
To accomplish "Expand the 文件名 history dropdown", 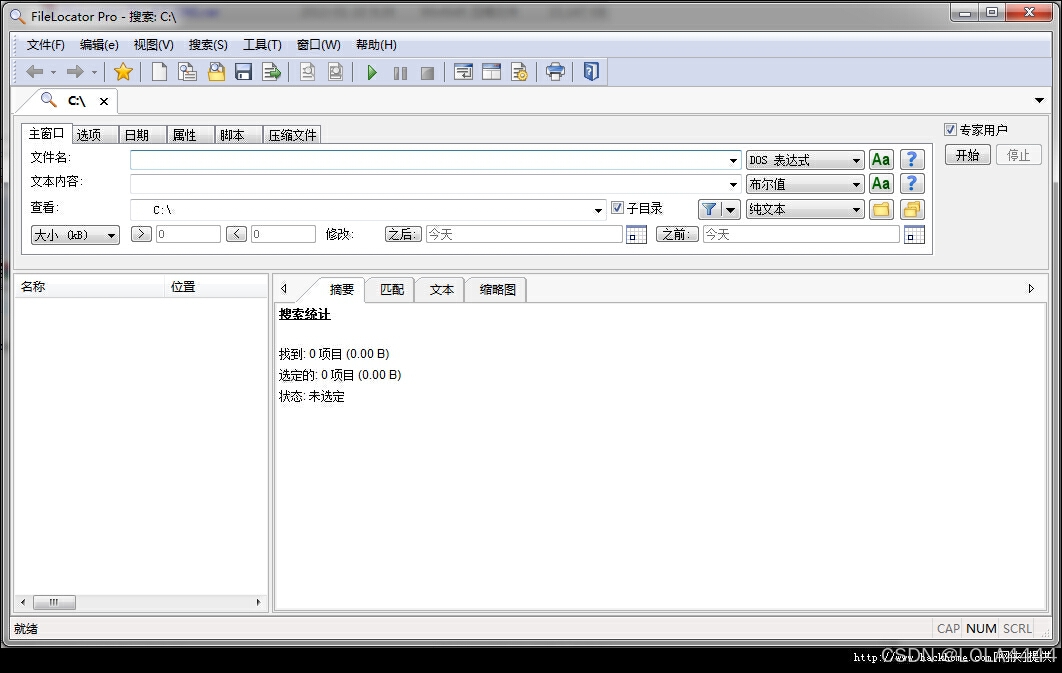I will [x=733, y=160].
